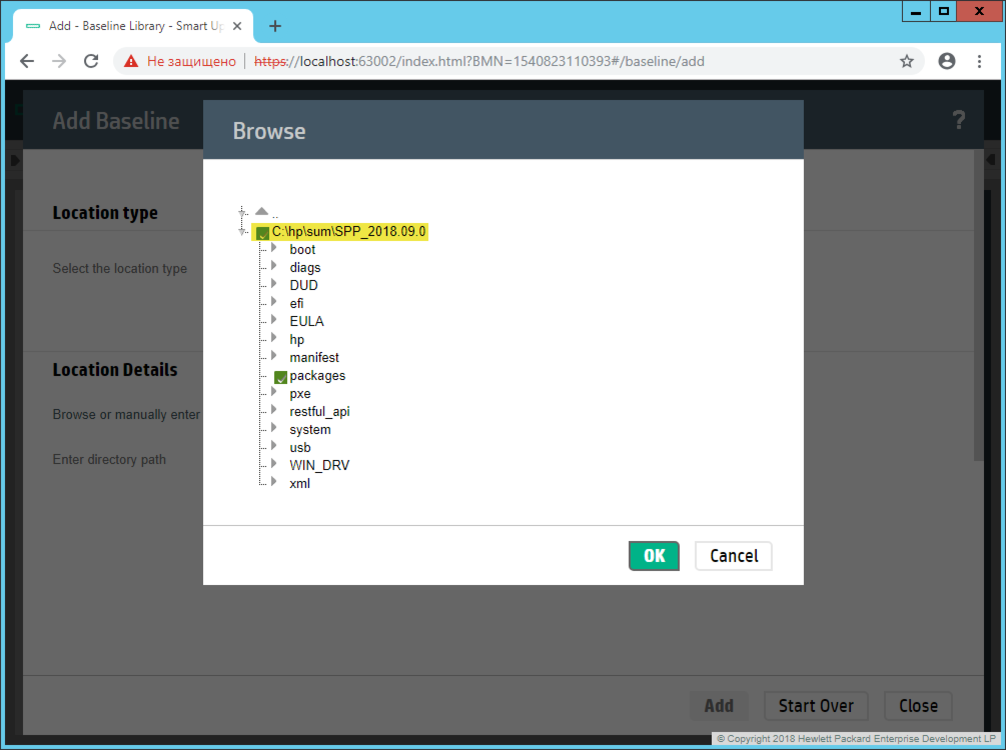Expand the xml folder arrow

coord(274,481)
